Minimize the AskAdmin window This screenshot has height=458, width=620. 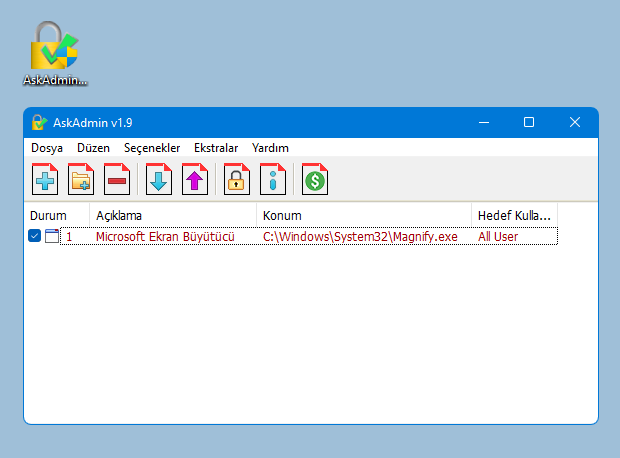pyautogui.click(x=484, y=123)
